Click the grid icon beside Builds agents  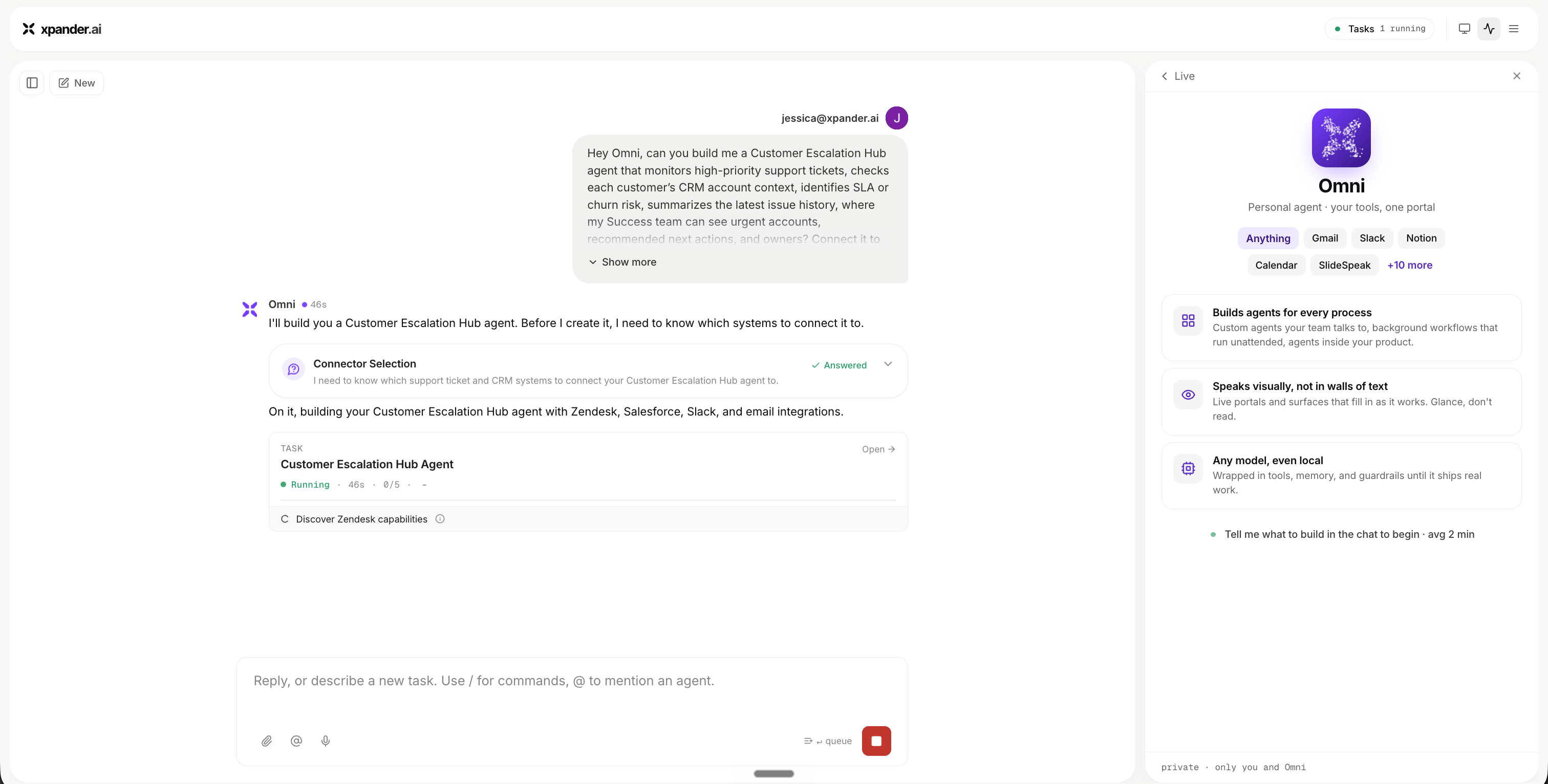tap(1188, 321)
